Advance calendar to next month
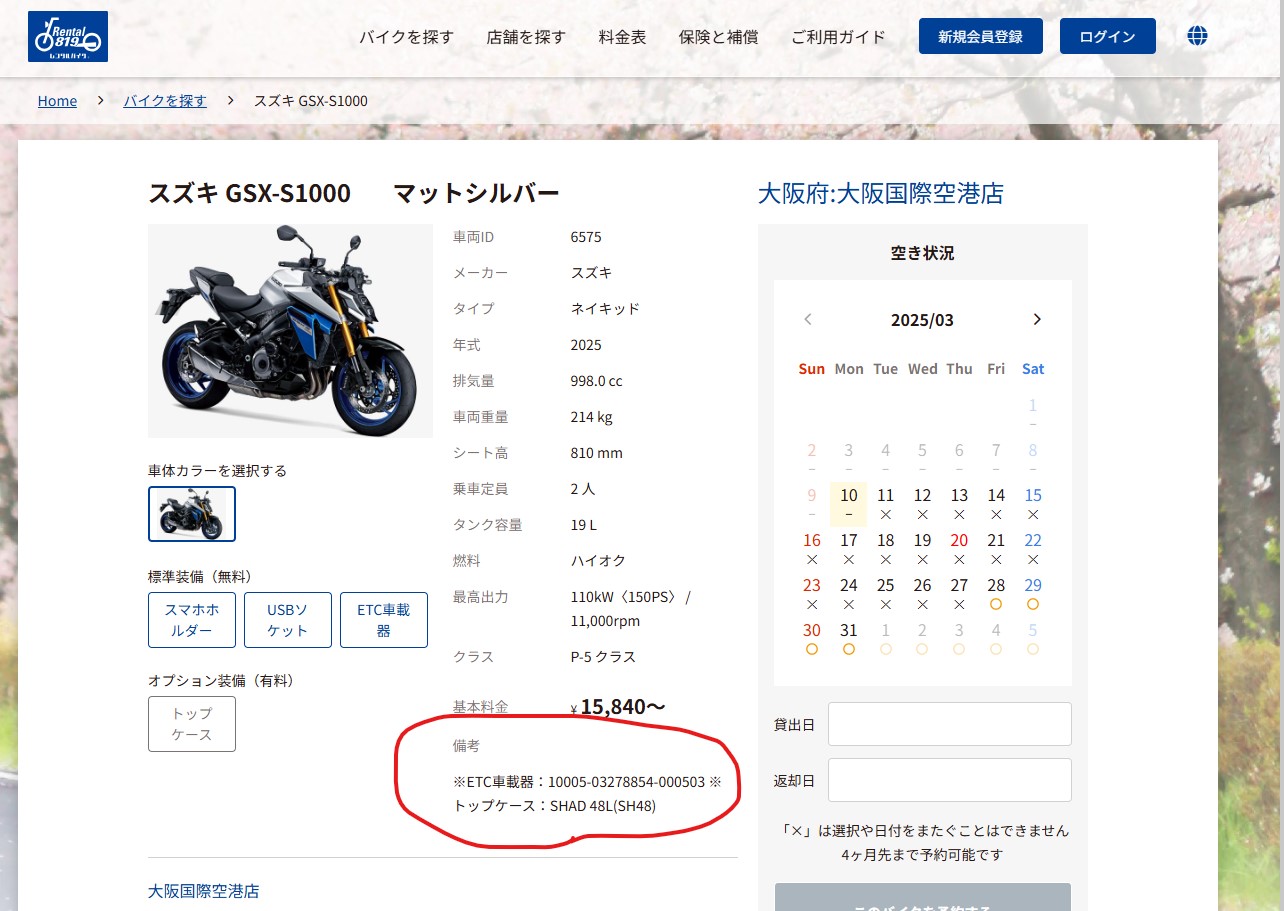The height and width of the screenshot is (911, 1284). [1037, 319]
